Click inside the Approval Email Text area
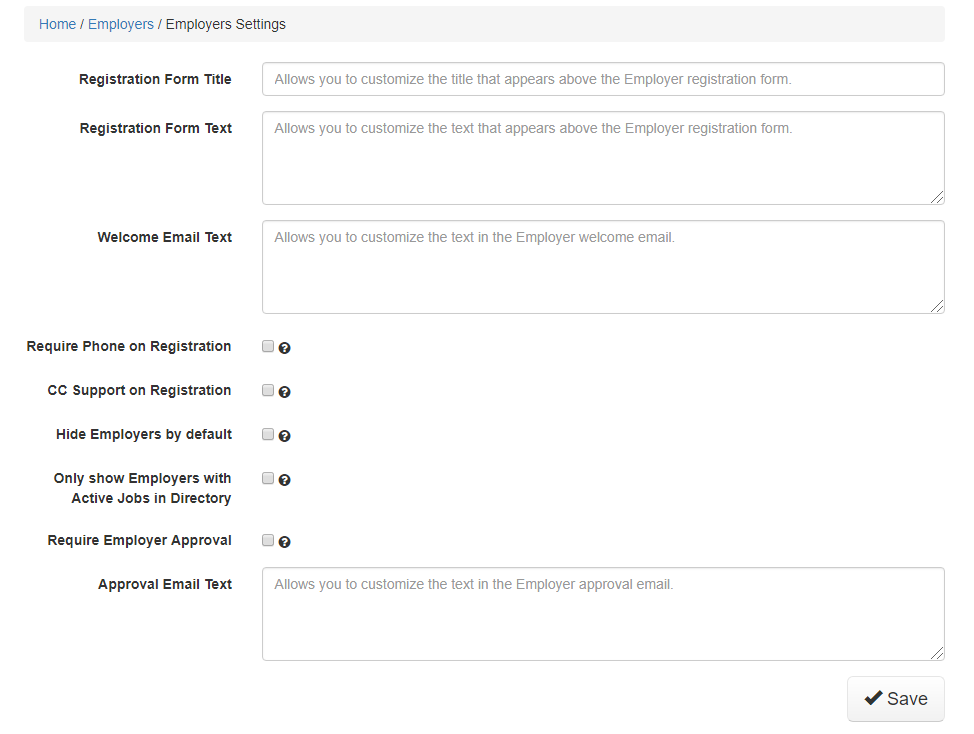This screenshot has height=734, width=974. click(x=603, y=614)
